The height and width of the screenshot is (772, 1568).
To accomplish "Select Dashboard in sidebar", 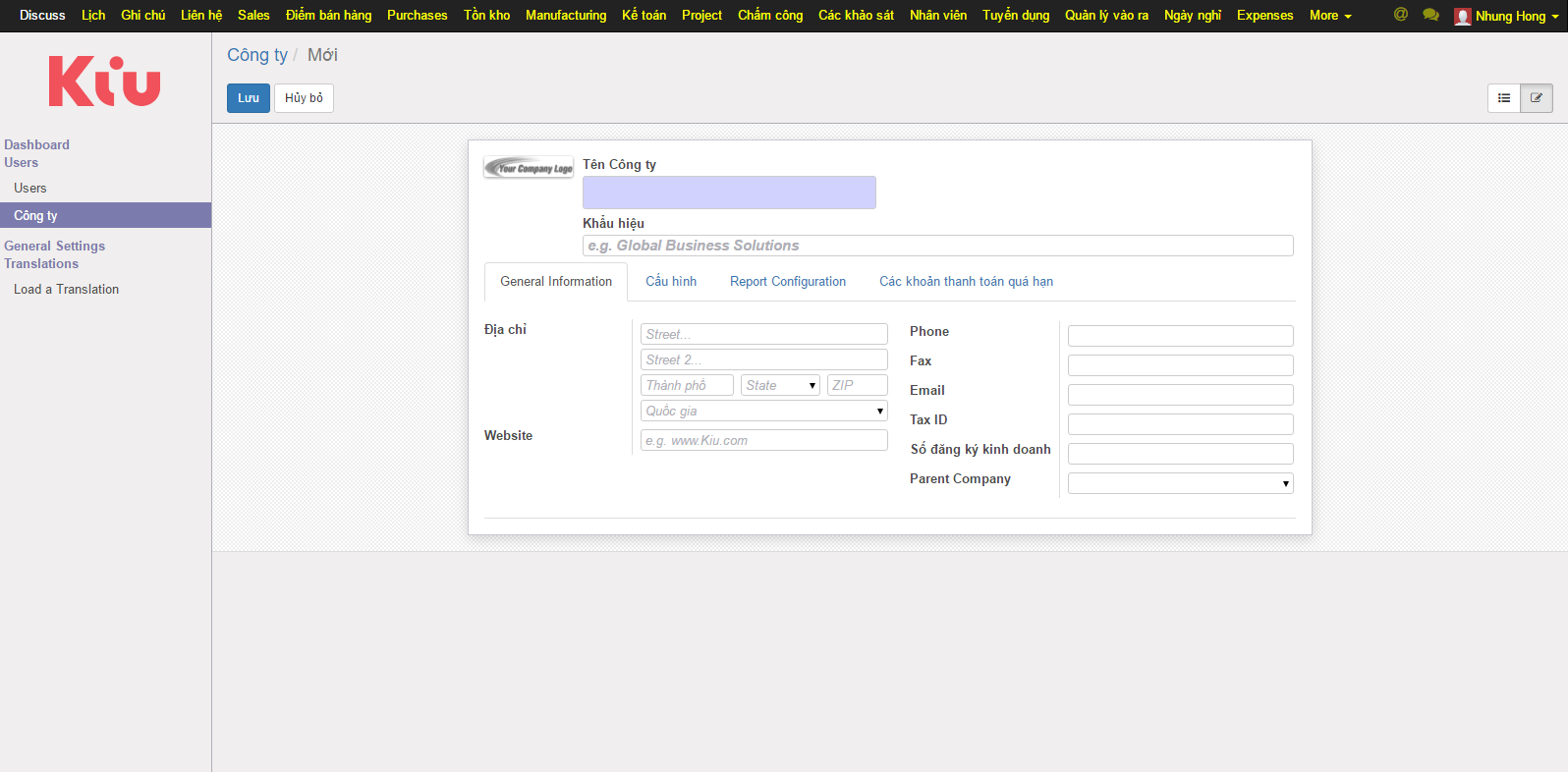I will click(37, 144).
